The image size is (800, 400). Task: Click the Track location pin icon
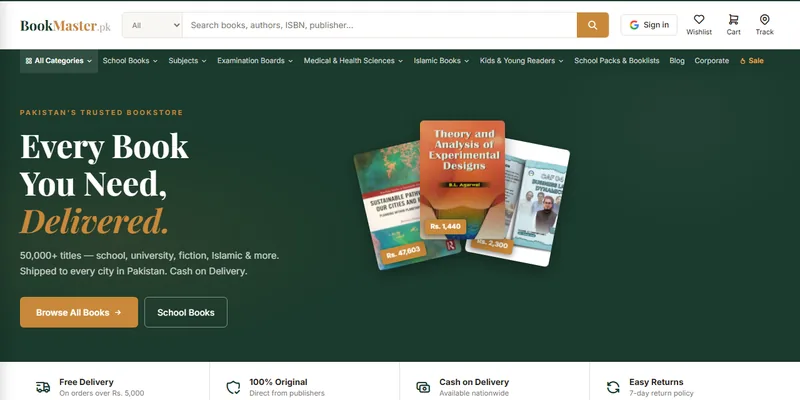click(x=764, y=19)
